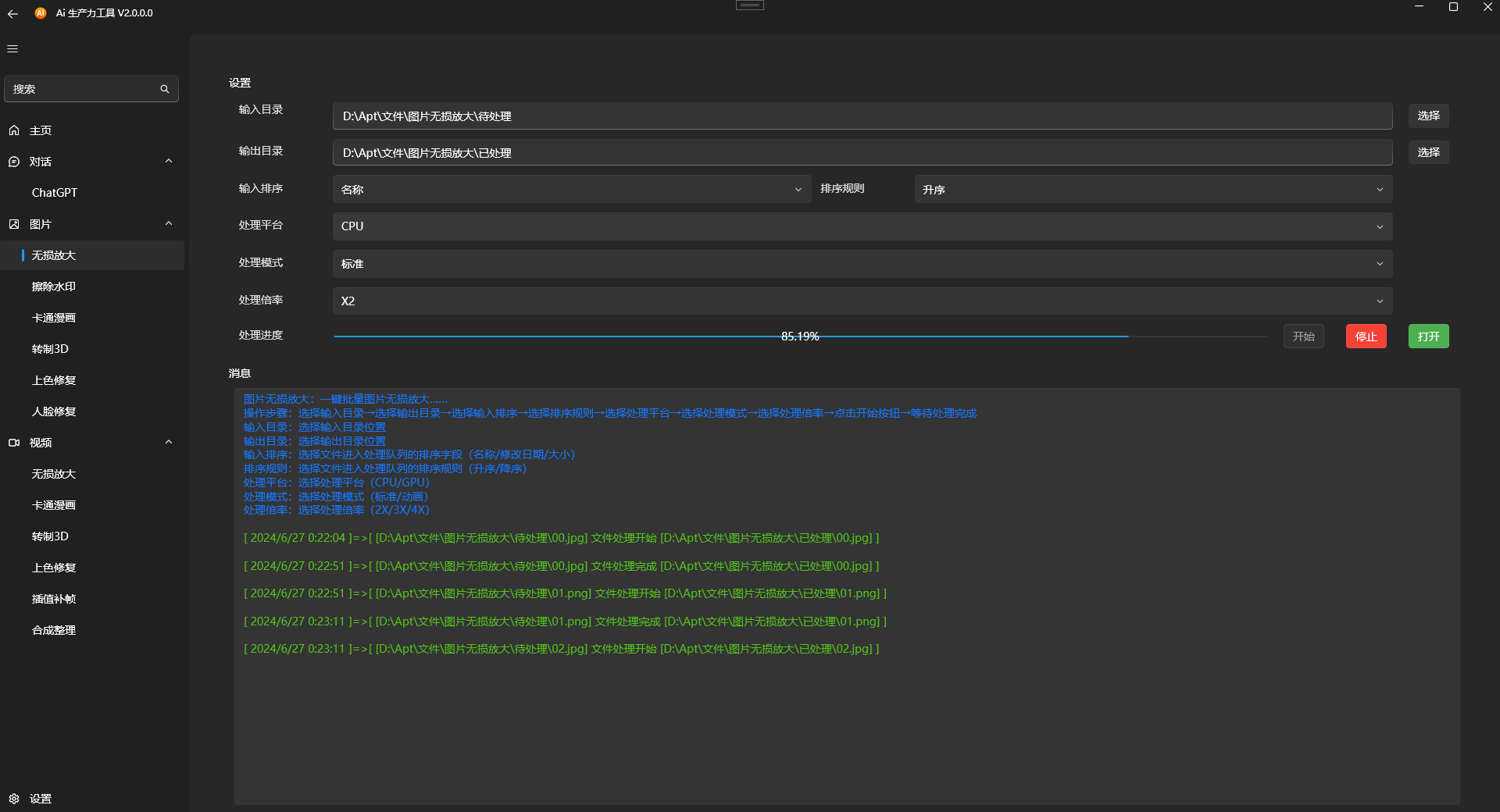Open the 排序规则 dropdown showing 升序

point(1153,190)
